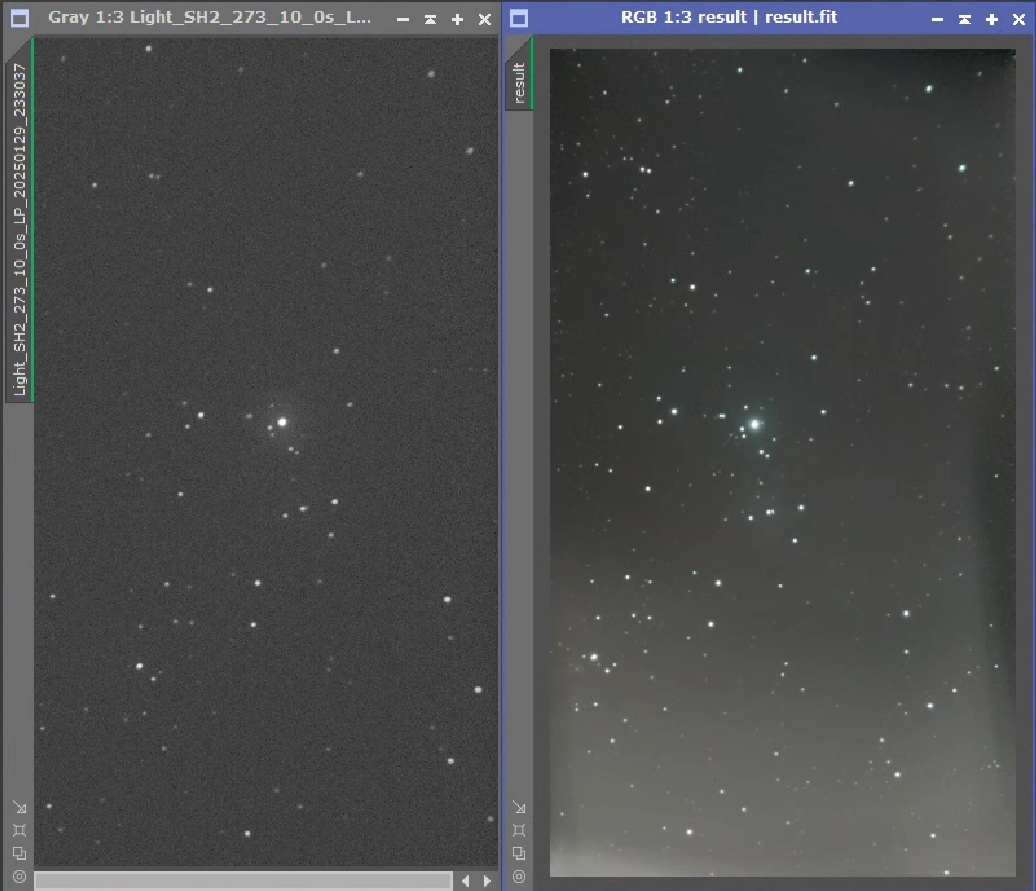Screen dimensions: 1036x891
Task: Click overlapping squares icon in the Gray window's sidebar
Action: coord(20,853)
